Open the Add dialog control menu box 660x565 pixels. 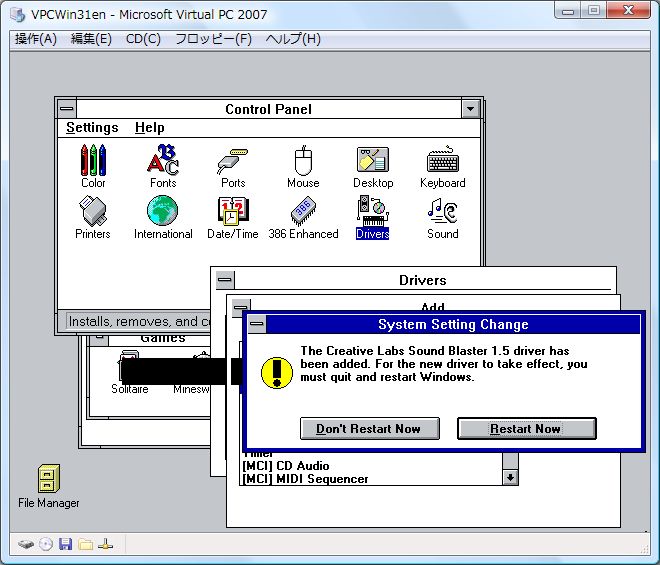241,306
